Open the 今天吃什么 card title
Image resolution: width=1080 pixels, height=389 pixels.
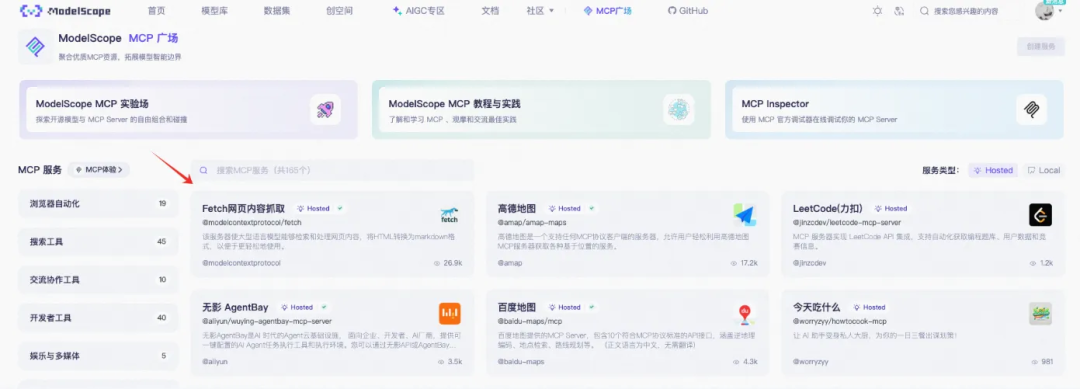tap(817, 307)
